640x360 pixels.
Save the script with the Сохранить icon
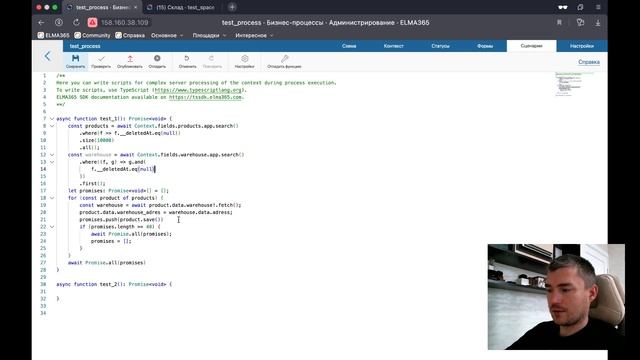pos(76,61)
